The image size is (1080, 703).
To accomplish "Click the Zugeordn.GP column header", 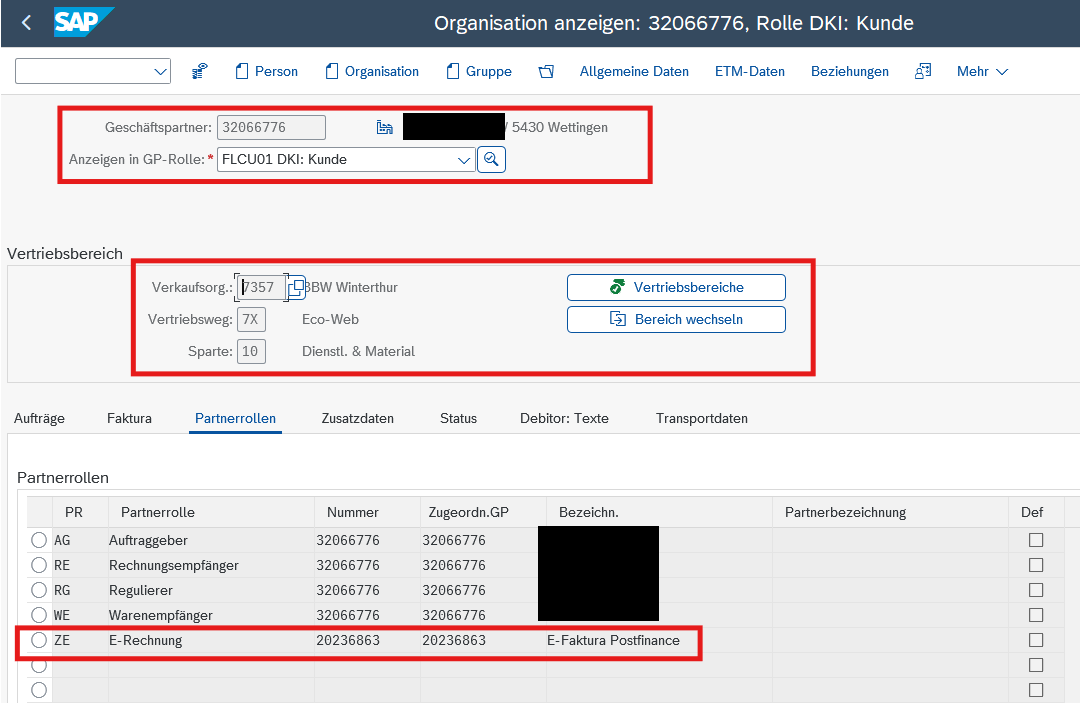I will 483,512.
